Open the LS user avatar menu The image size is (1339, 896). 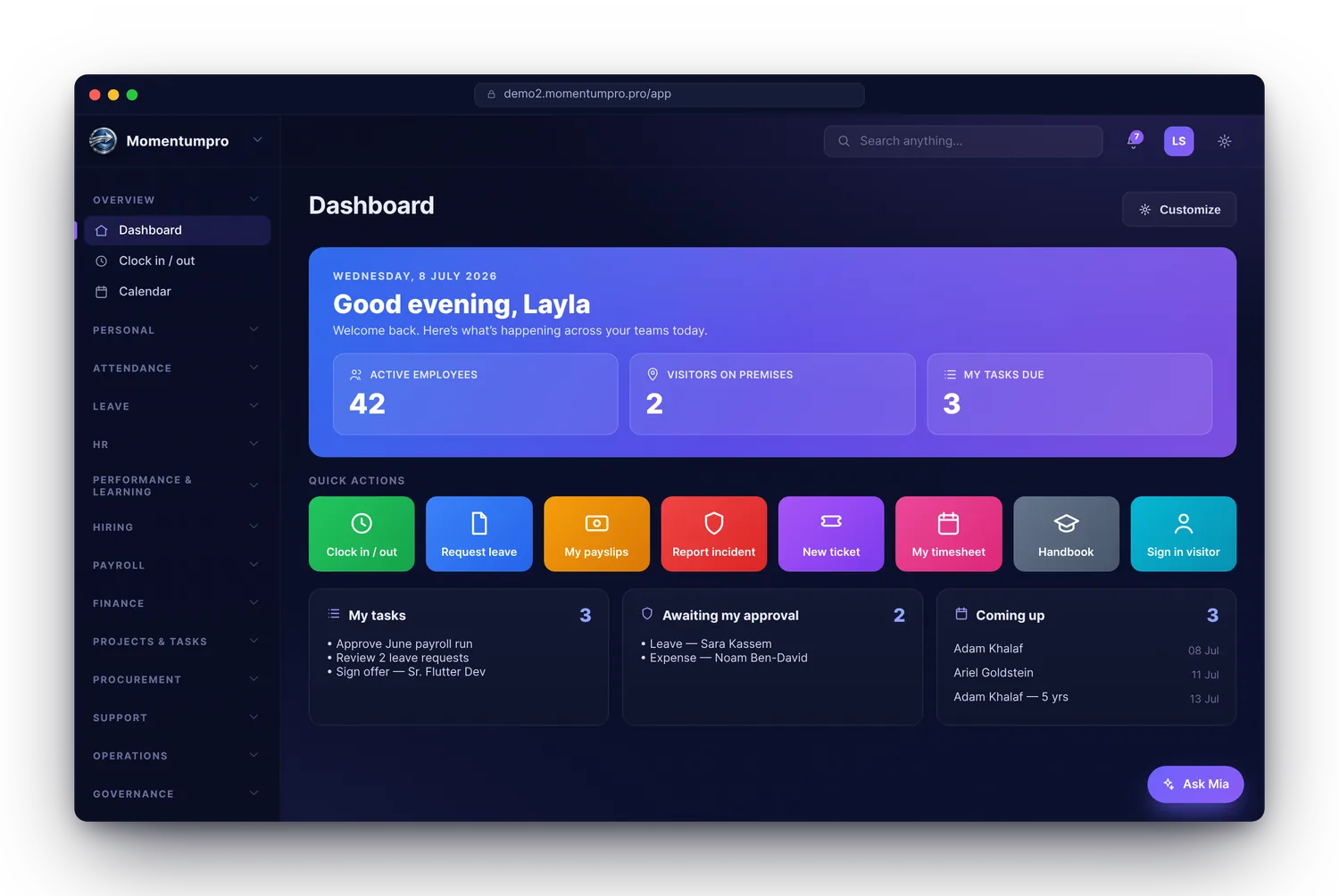click(x=1178, y=141)
